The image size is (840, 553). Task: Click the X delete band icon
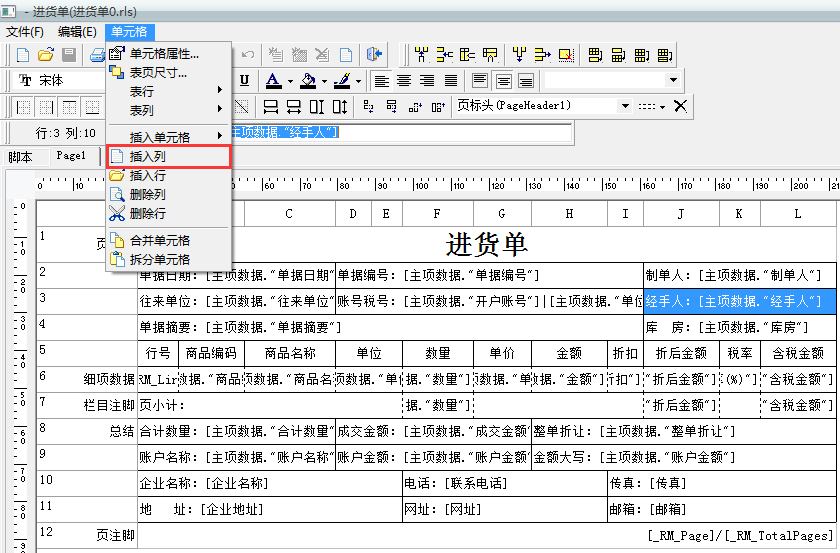tap(680, 106)
